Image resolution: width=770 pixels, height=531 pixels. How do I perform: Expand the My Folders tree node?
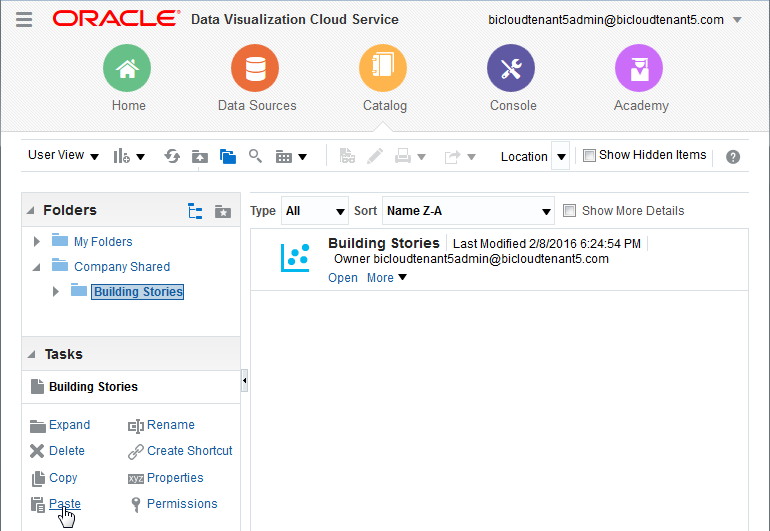tap(36, 241)
